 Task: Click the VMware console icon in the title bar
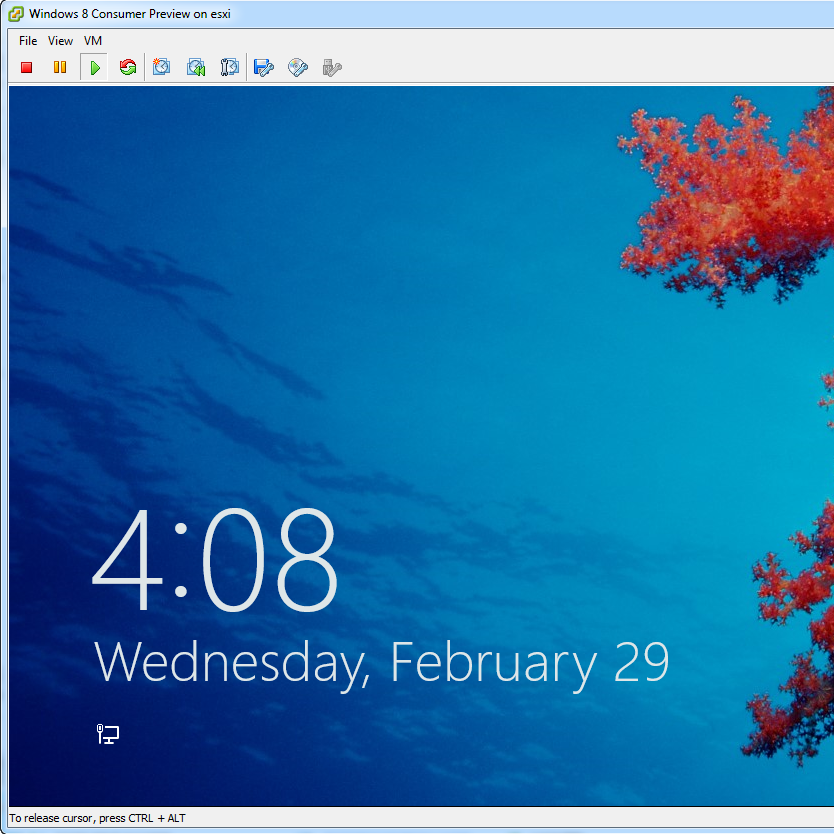16,14
